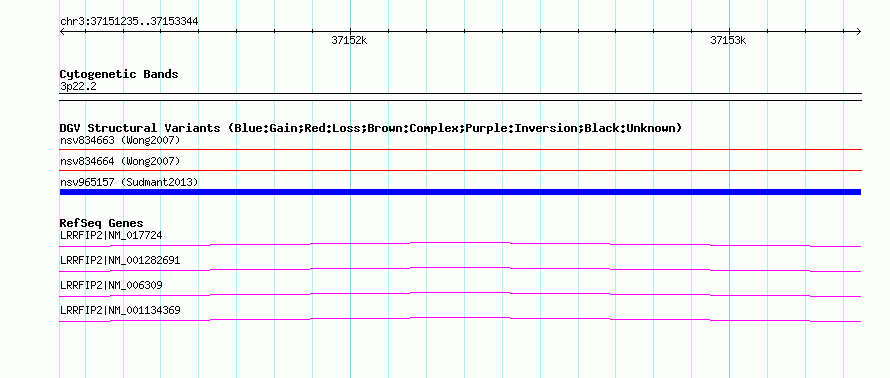The image size is (890, 378).
Task: Click the magenta gene line for NM_001134369
Action: coord(460,319)
